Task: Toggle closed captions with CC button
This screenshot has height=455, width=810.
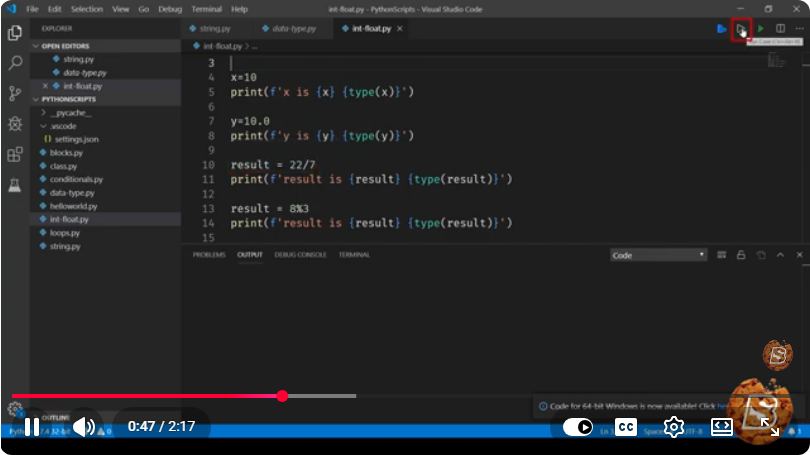Action: (x=626, y=427)
